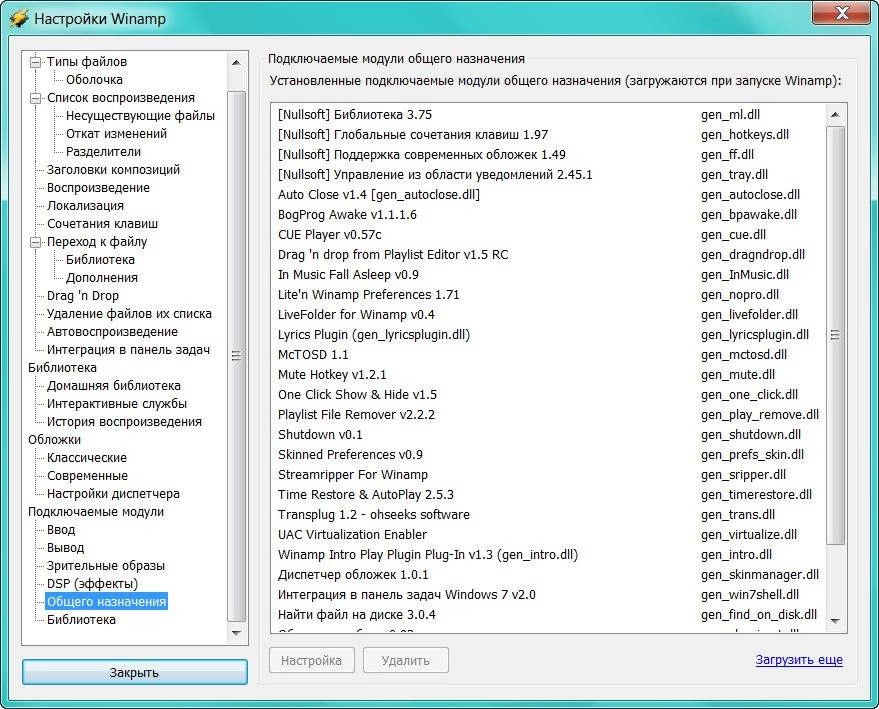Image resolution: width=879 pixels, height=709 pixels.
Task: Select Автовоспроизведение in the tree
Action: coord(112,331)
